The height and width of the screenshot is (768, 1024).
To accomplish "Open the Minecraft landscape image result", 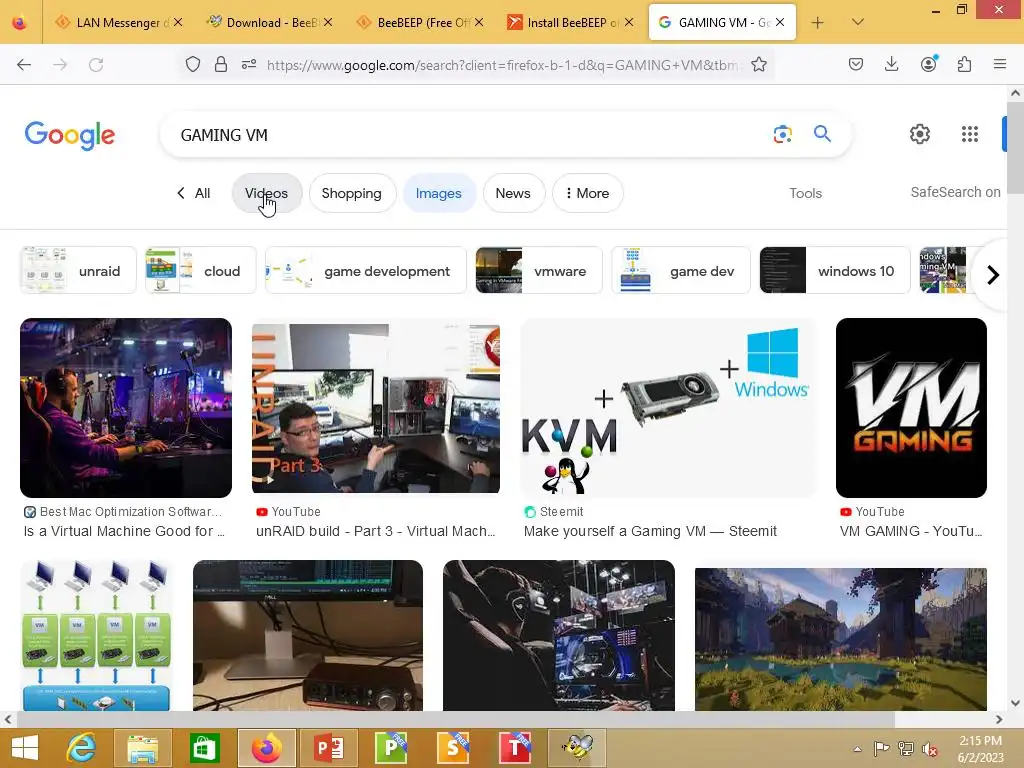I will click(x=840, y=639).
